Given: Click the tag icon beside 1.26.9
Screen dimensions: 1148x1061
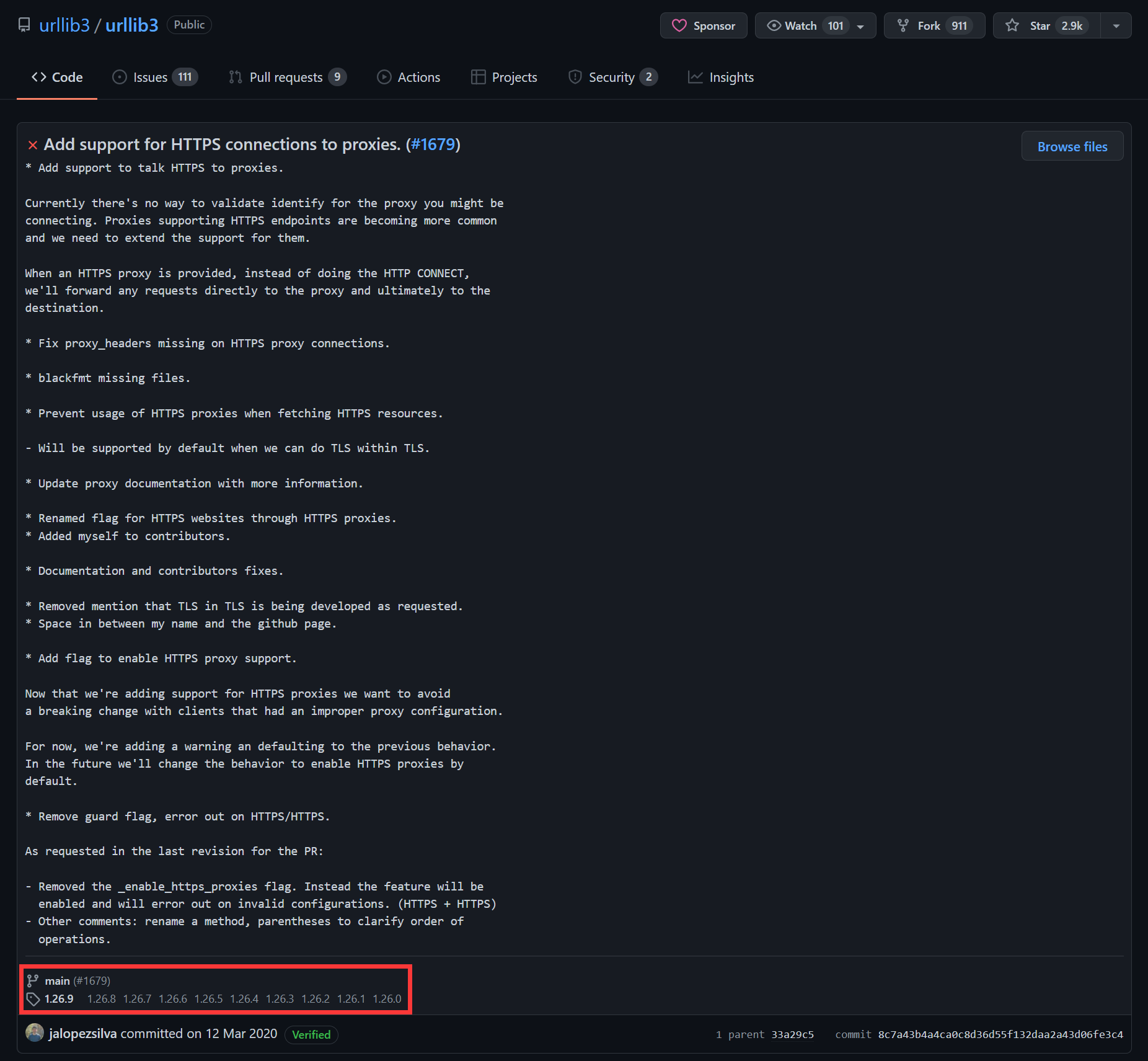Looking at the screenshot, I should pyautogui.click(x=33, y=999).
